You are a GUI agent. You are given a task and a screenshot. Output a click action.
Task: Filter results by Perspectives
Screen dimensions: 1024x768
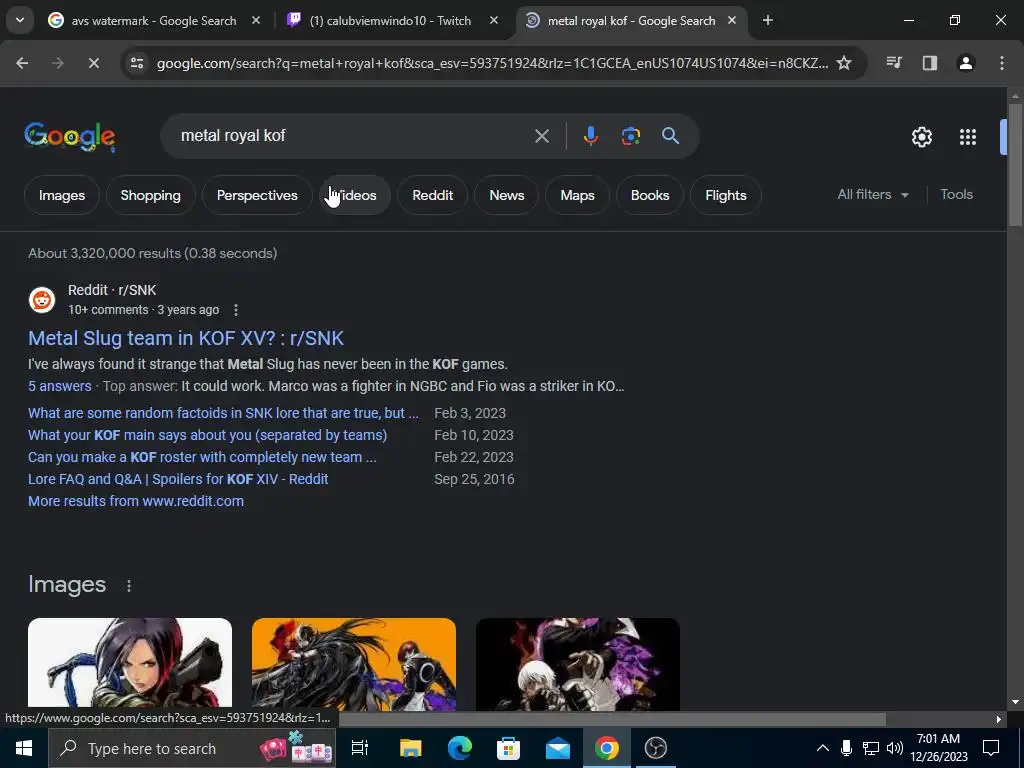pyautogui.click(x=257, y=195)
